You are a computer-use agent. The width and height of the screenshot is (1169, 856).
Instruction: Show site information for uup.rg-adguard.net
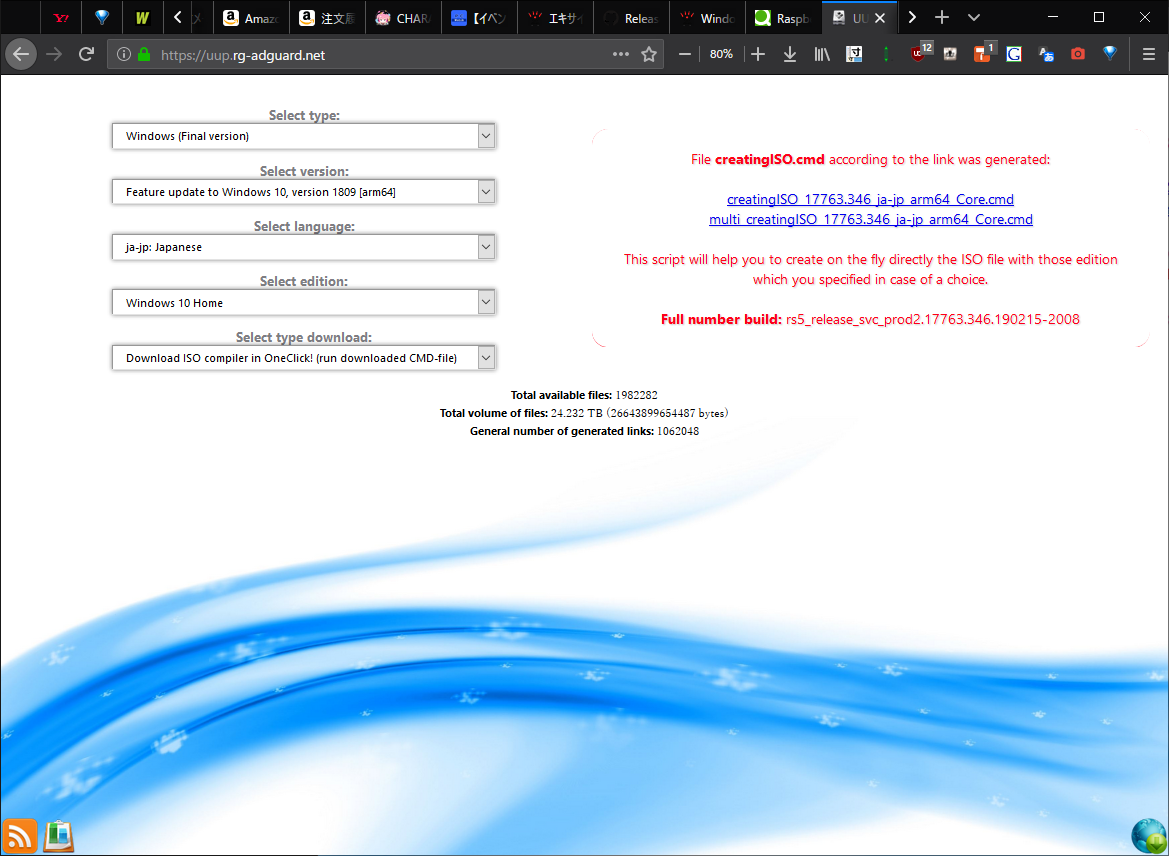124,54
